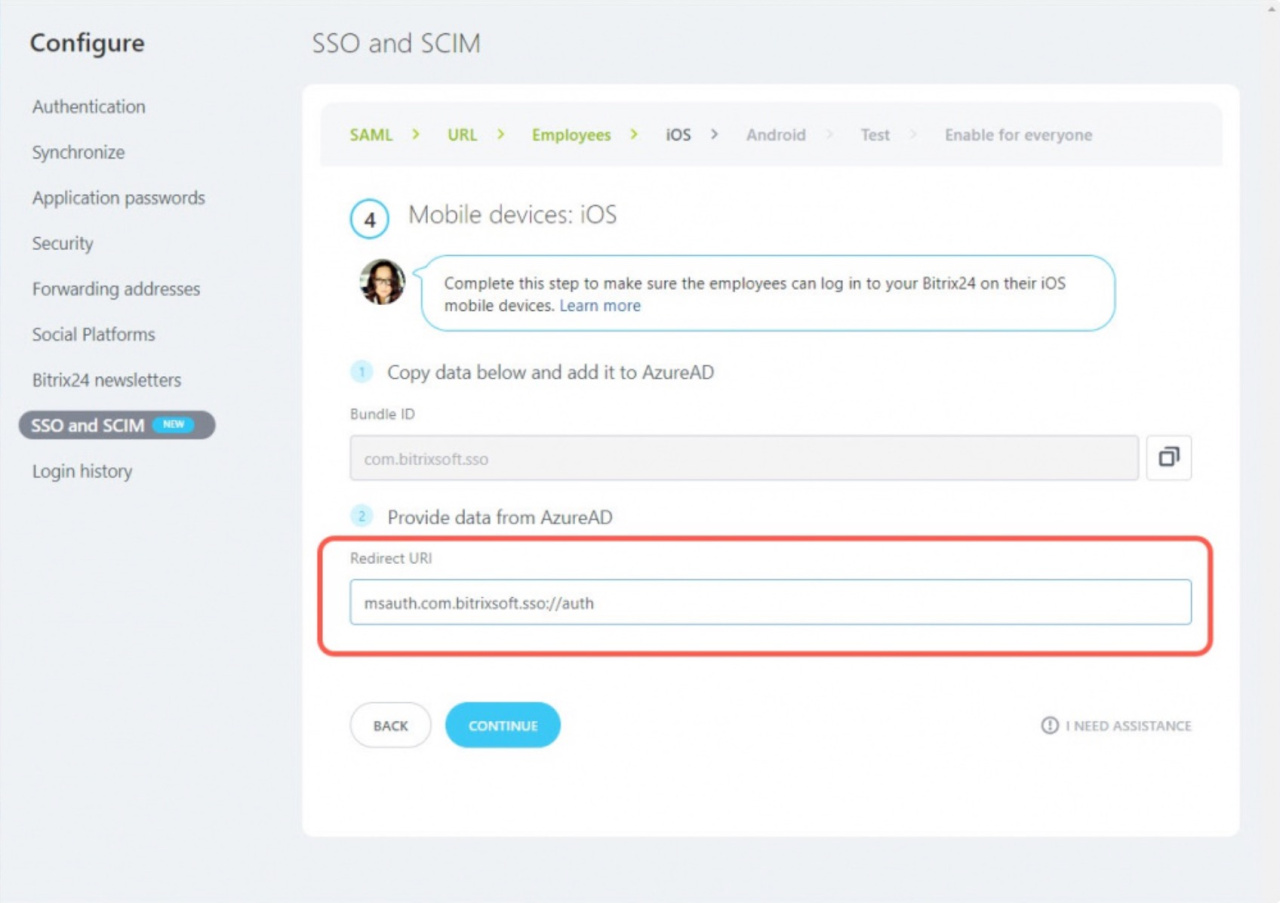Open Forwarding addresses settings
Screen dimensions: 1280x903
pos(116,289)
